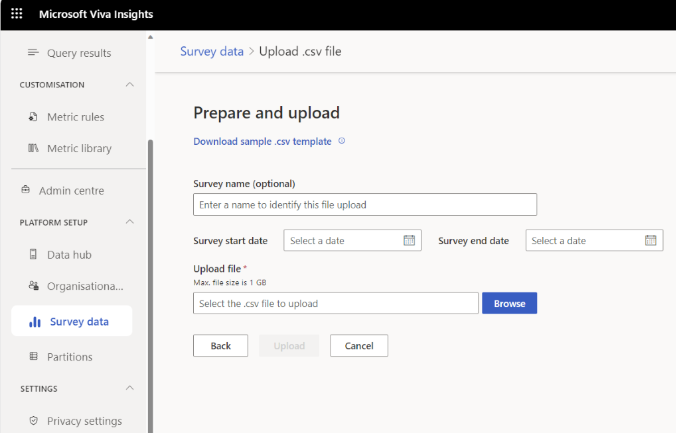This screenshot has height=433, width=676.
Task: Open the Survey end date calendar picker
Action: coord(651,240)
